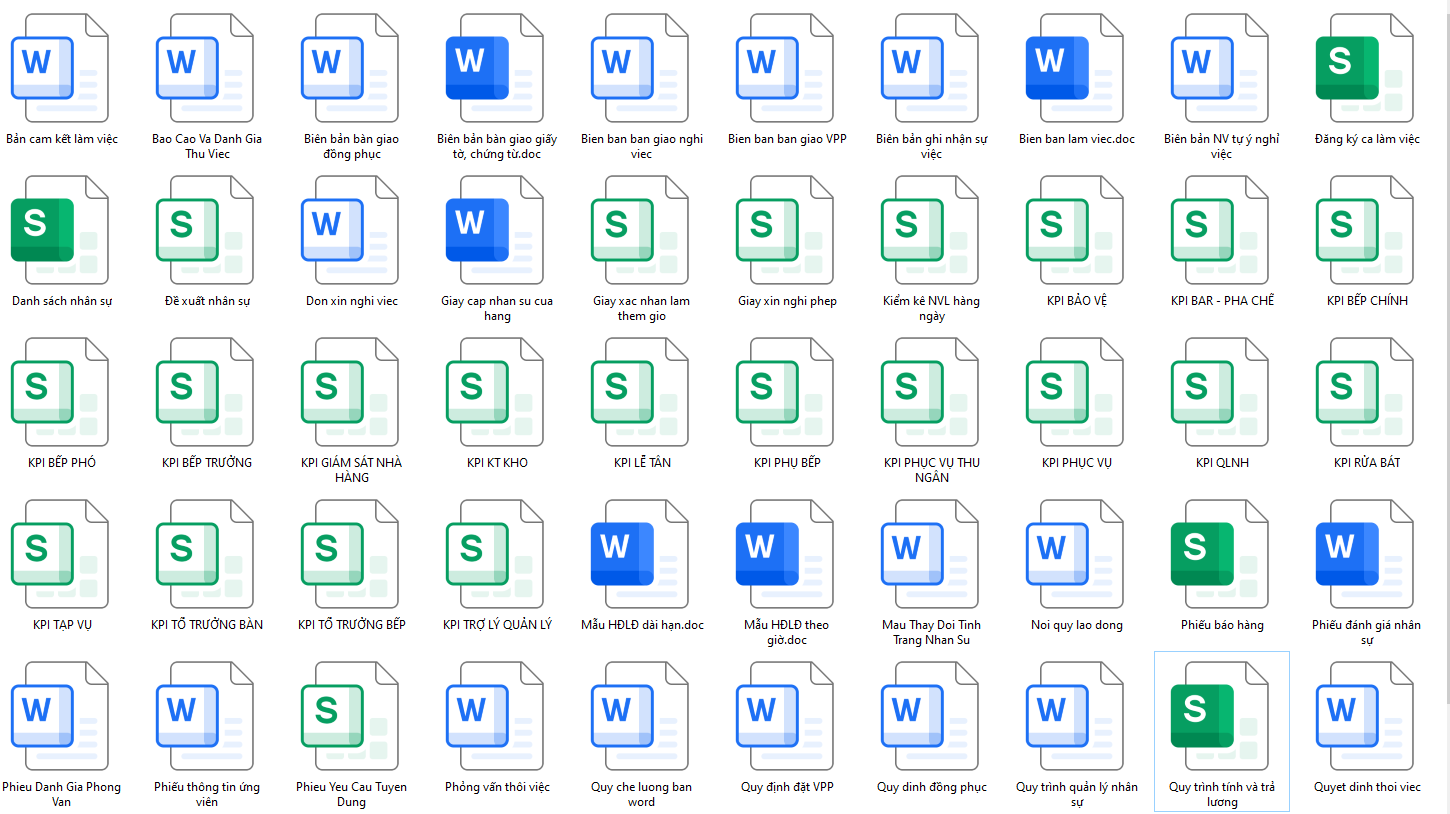Screen dimensions: 1450x814
Task: Select the KPI BAR - PHA CHẾ file icon
Action: [x=1219, y=230]
